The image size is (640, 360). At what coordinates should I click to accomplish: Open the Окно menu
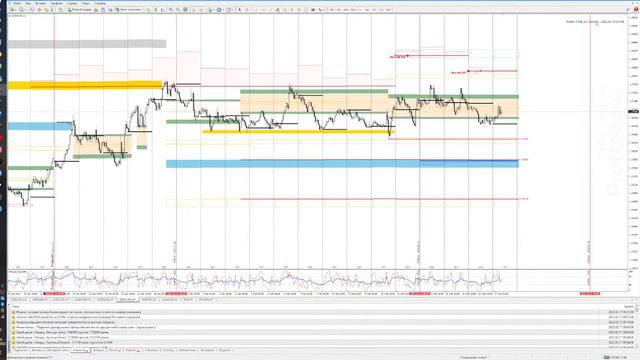86,3
